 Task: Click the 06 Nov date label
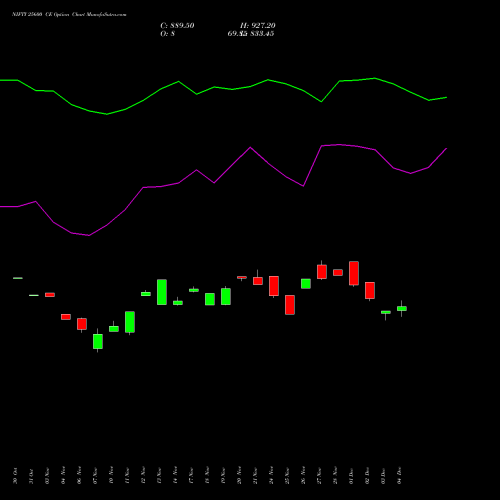pyautogui.click(x=79, y=476)
